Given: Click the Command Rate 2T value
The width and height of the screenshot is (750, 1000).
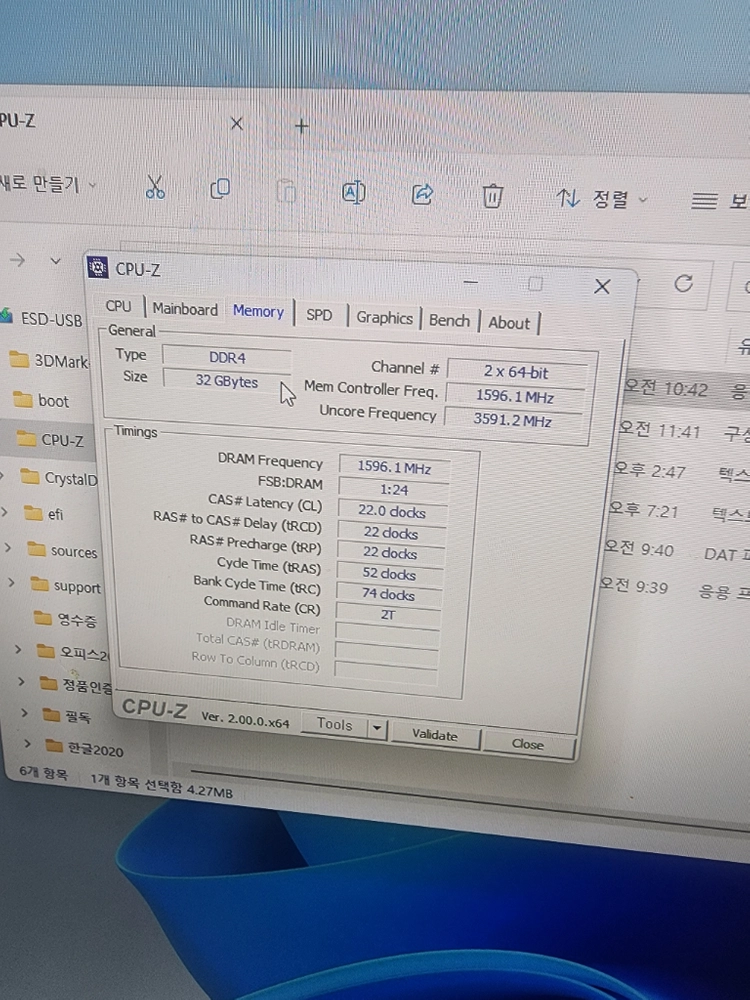Looking at the screenshot, I should click(388, 614).
